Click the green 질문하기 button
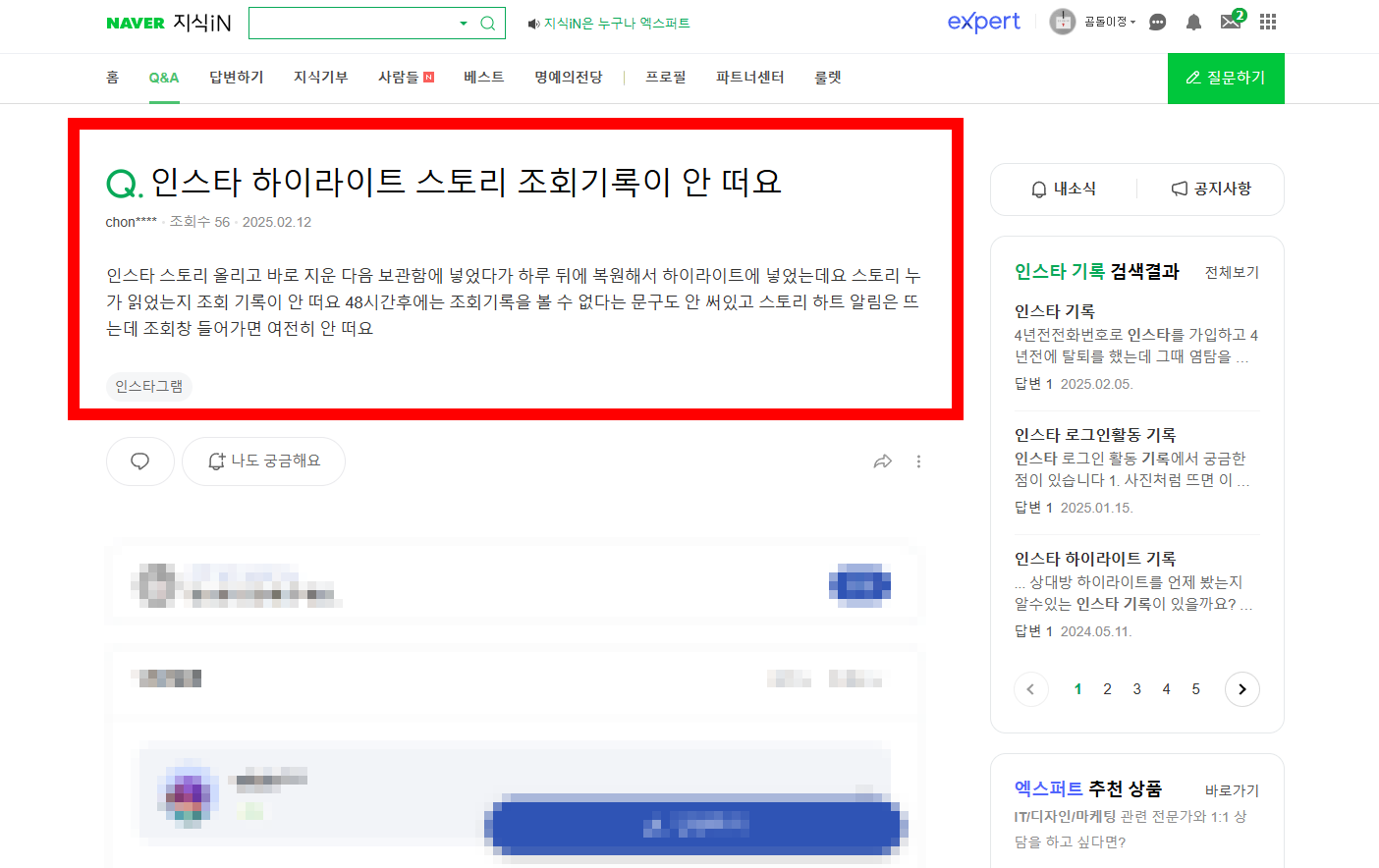Image resolution: width=1379 pixels, height=868 pixels. [x=1226, y=79]
